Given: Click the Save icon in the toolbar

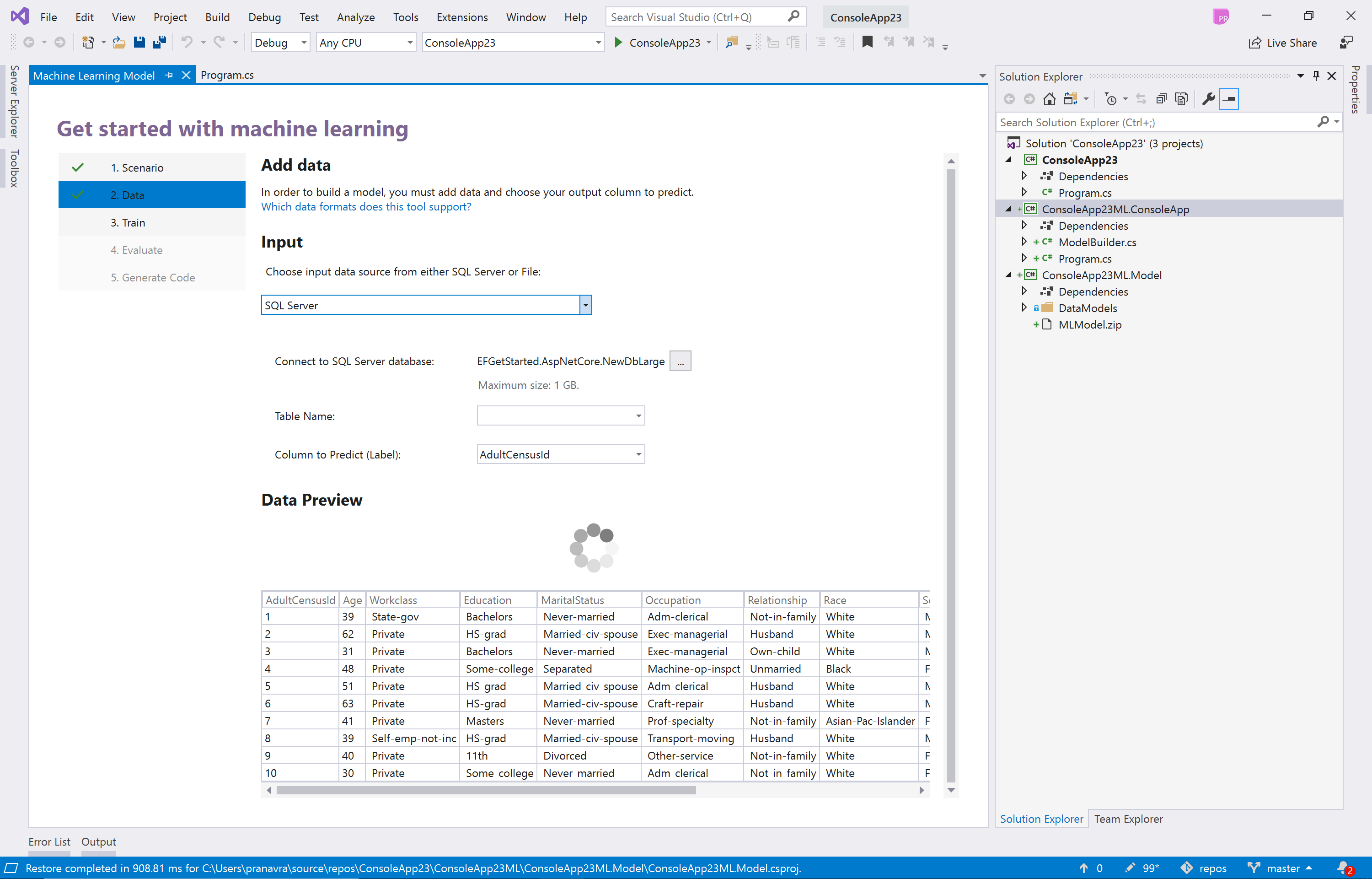Looking at the screenshot, I should 139,42.
